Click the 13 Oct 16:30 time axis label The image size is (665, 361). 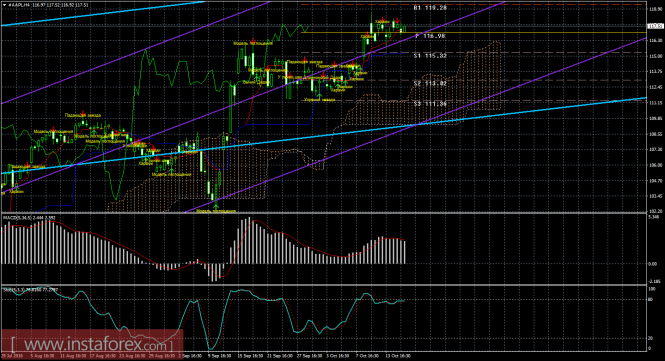tap(399, 356)
